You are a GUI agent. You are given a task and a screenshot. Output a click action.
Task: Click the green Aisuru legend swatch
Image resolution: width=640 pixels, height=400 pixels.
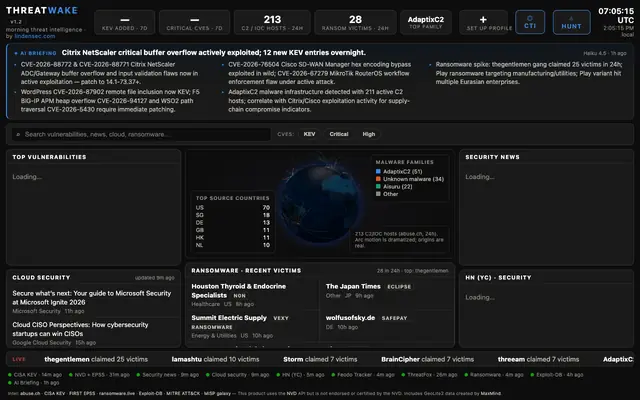pyautogui.click(x=378, y=187)
